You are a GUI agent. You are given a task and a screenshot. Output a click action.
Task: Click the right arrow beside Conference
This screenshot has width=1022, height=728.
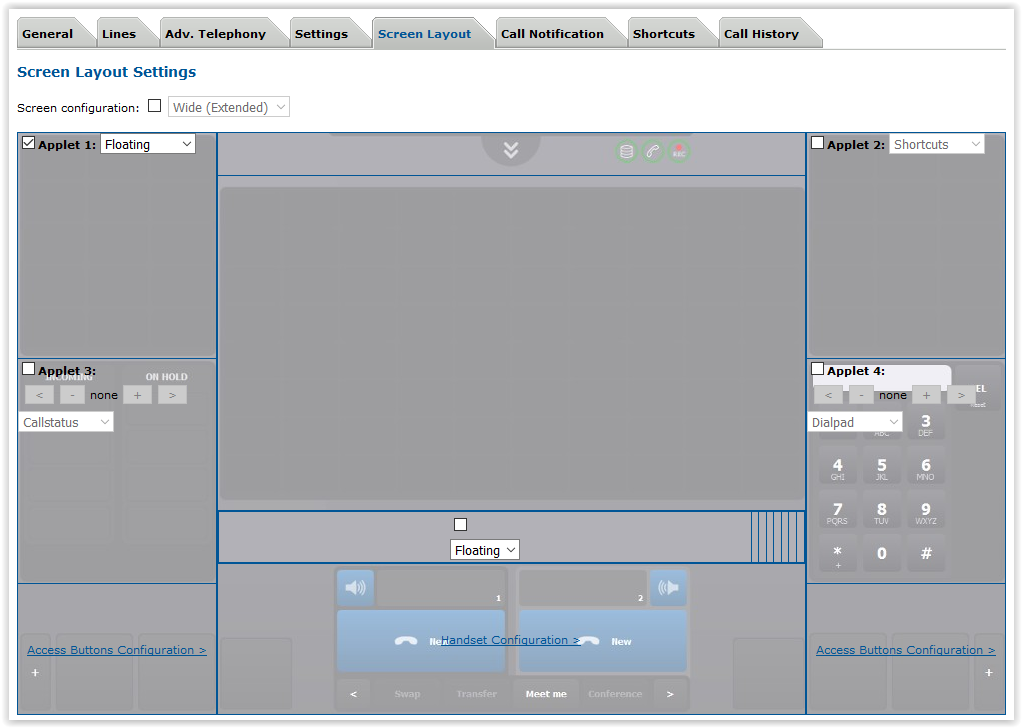click(x=670, y=693)
